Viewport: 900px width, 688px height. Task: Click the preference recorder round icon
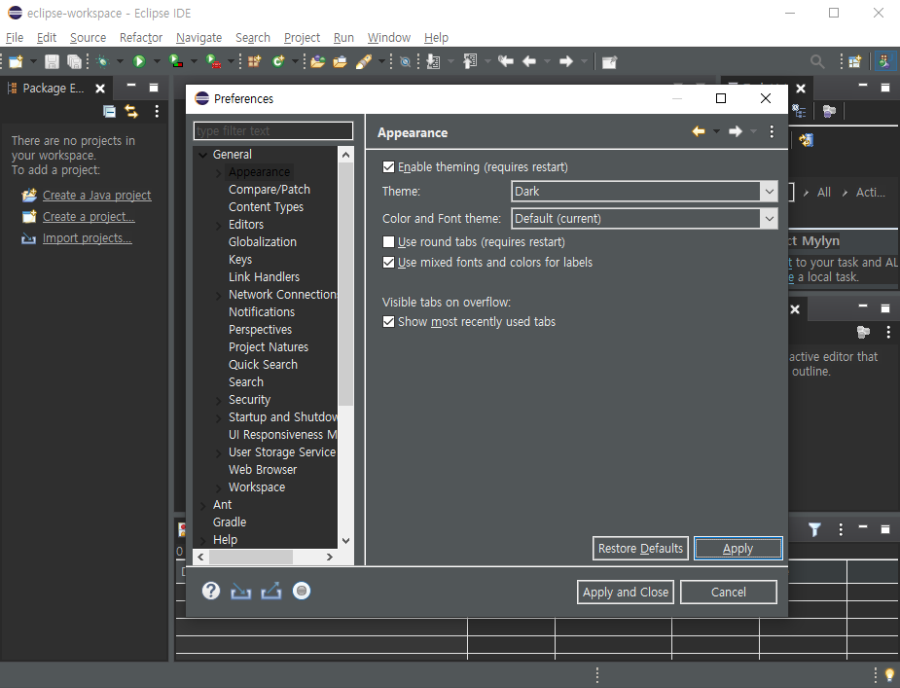pos(301,591)
